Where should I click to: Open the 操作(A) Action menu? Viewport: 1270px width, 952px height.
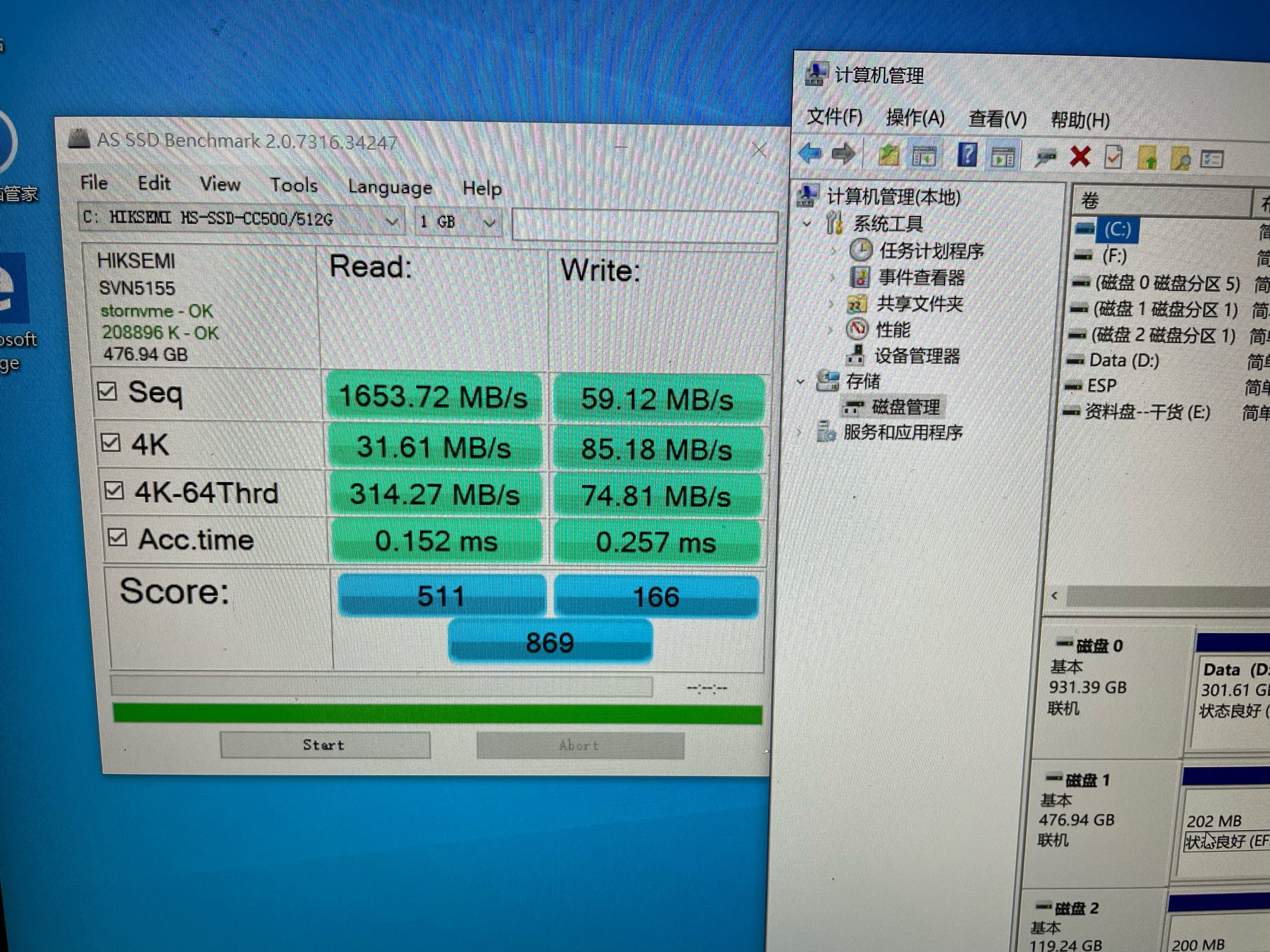pyautogui.click(x=915, y=117)
